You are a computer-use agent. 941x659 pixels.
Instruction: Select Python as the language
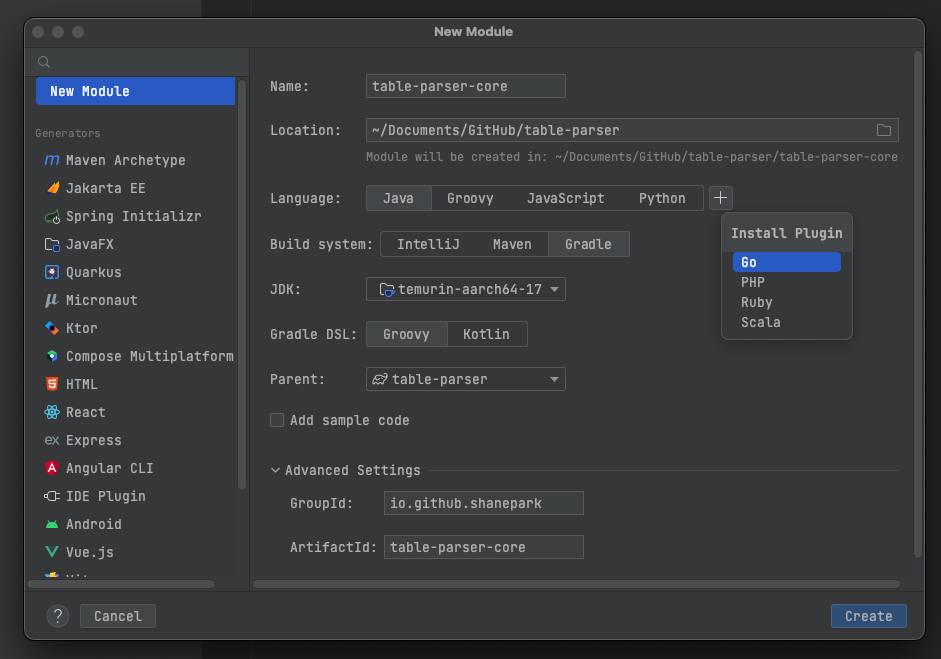click(x=662, y=198)
